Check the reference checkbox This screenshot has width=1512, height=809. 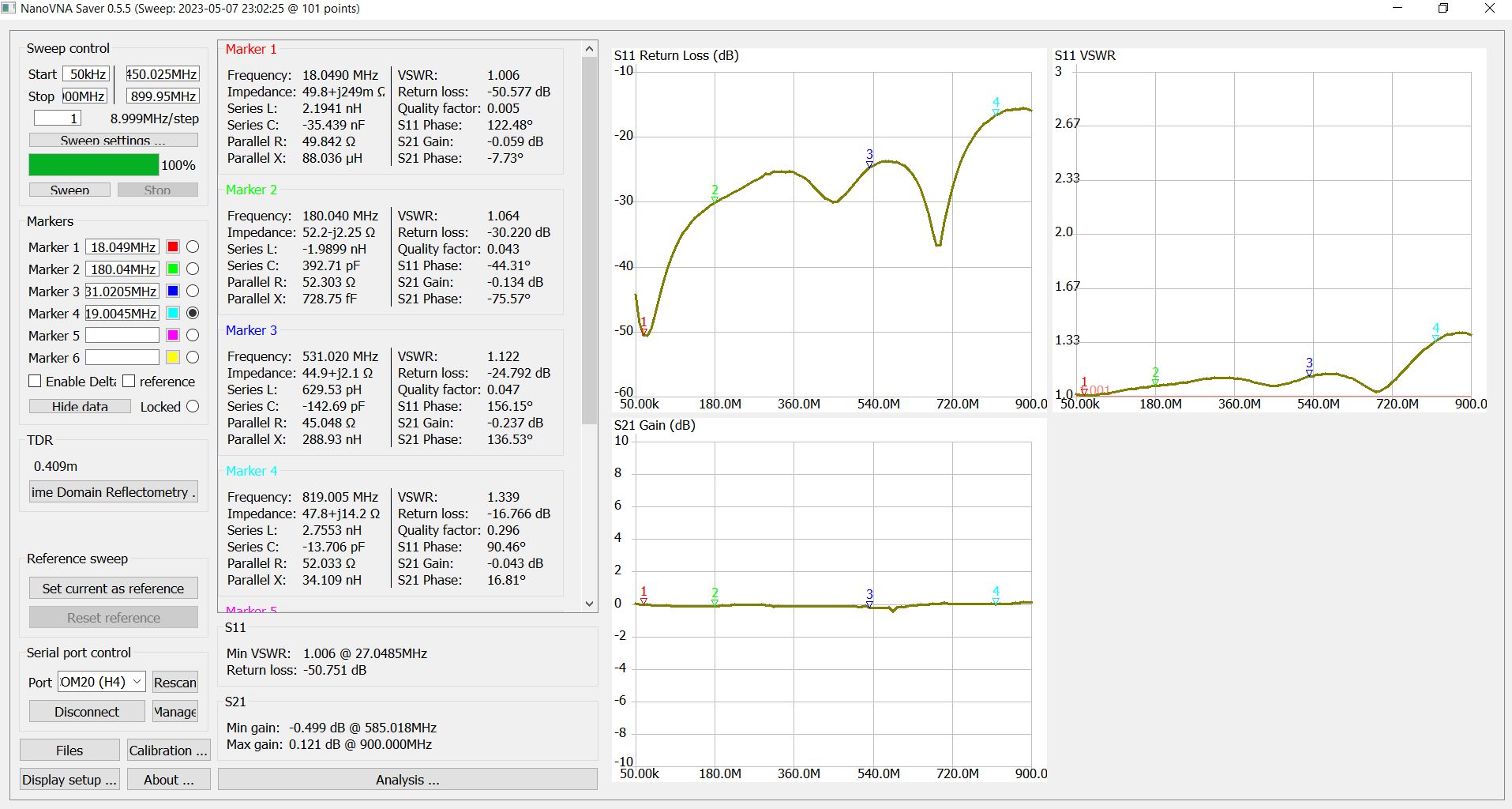click(x=129, y=382)
